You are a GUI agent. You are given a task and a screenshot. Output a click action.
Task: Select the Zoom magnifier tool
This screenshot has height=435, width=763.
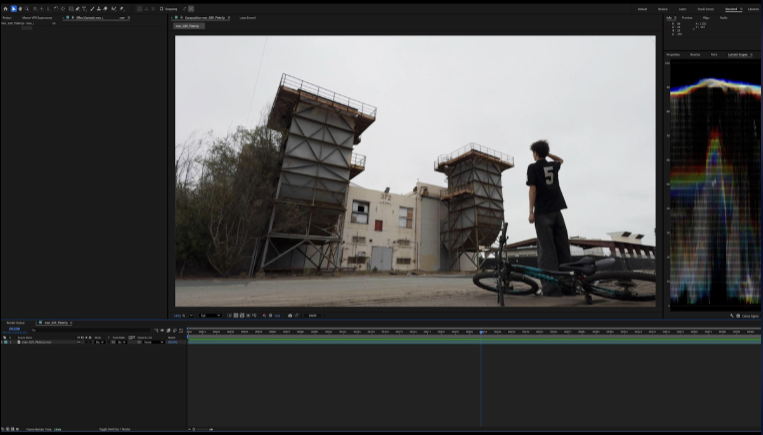[27, 9]
